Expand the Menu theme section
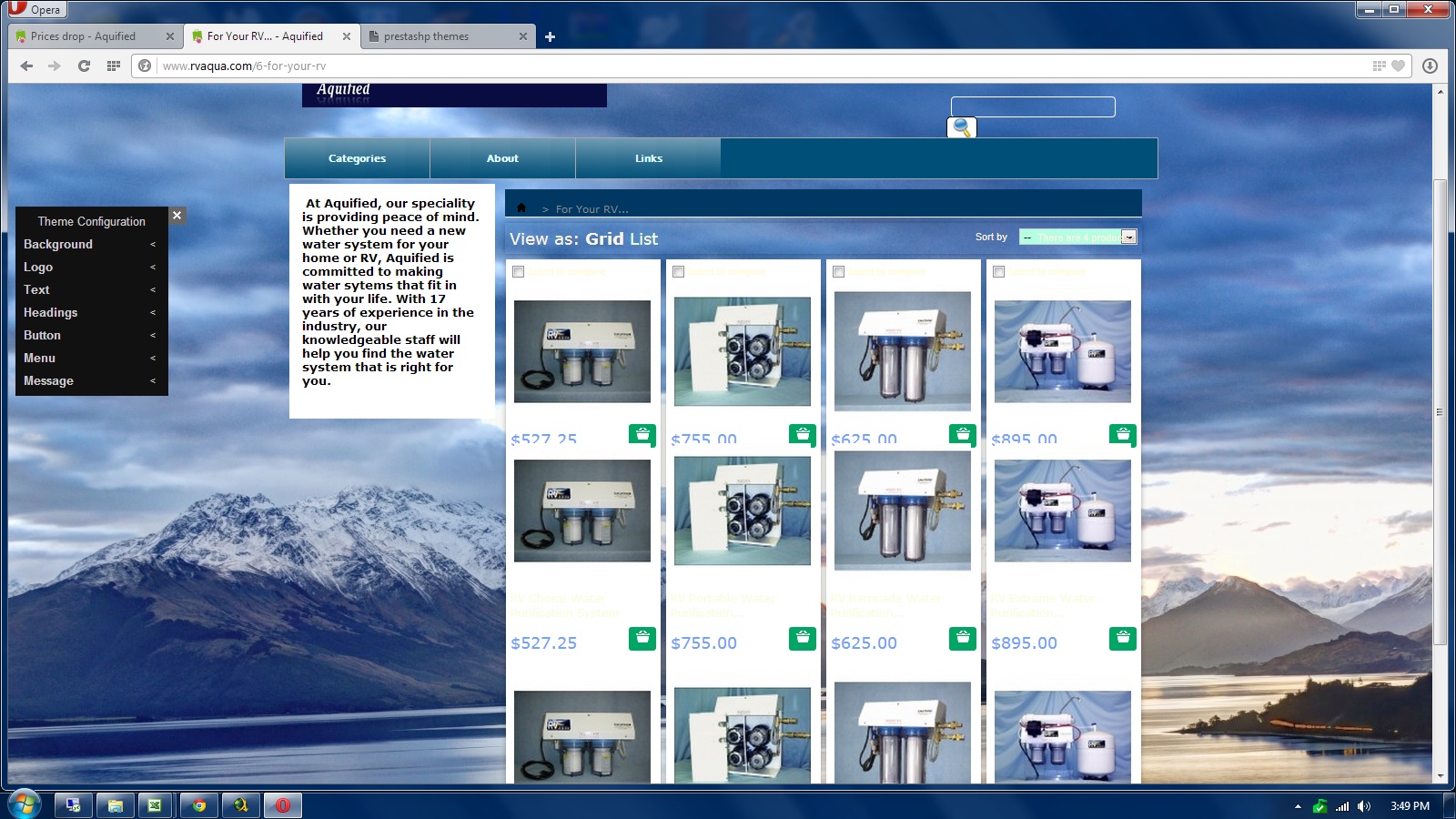Screen dimensions: 1456x819 coord(91,358)
